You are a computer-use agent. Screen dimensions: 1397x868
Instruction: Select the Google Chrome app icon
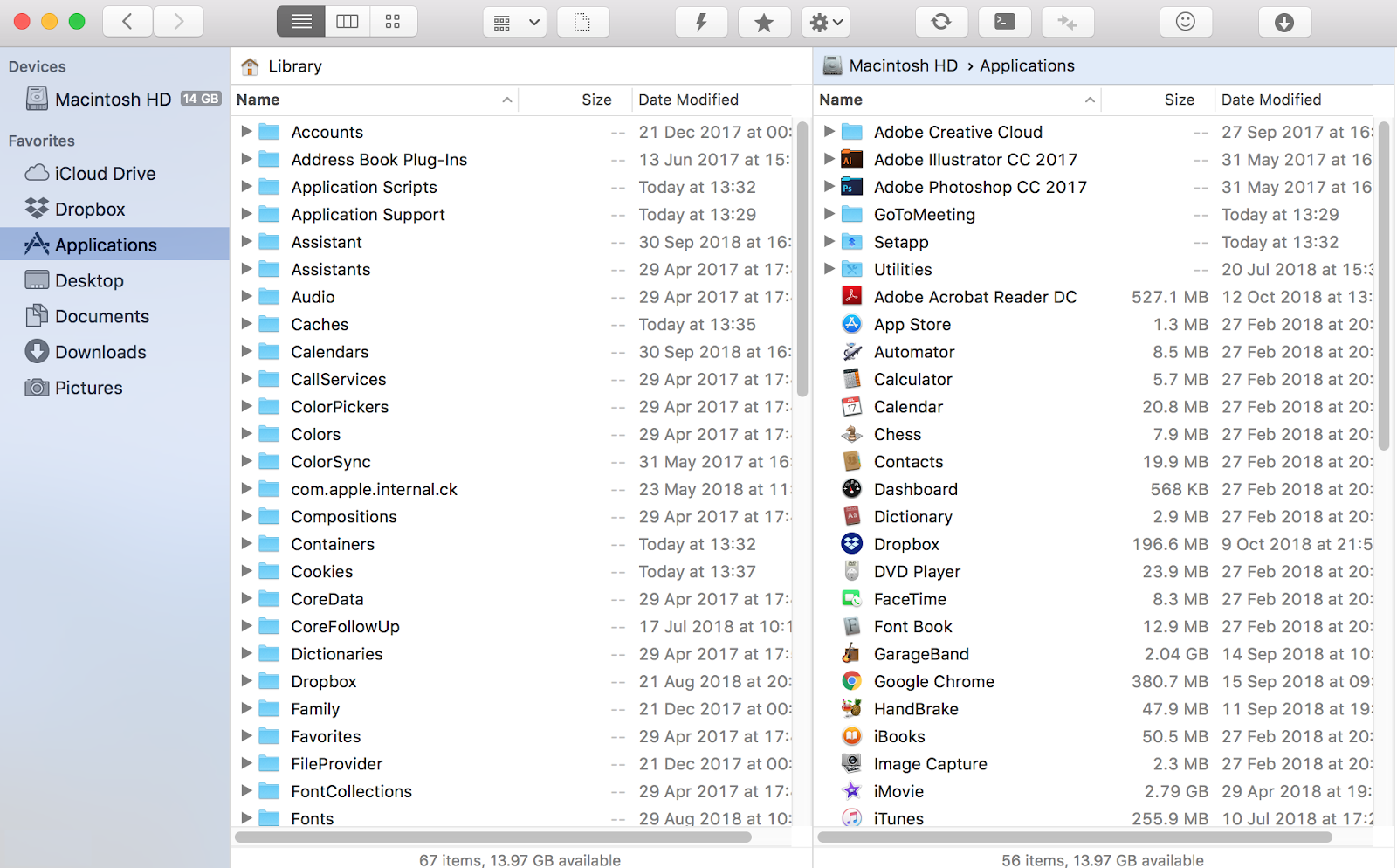point(852,681)
